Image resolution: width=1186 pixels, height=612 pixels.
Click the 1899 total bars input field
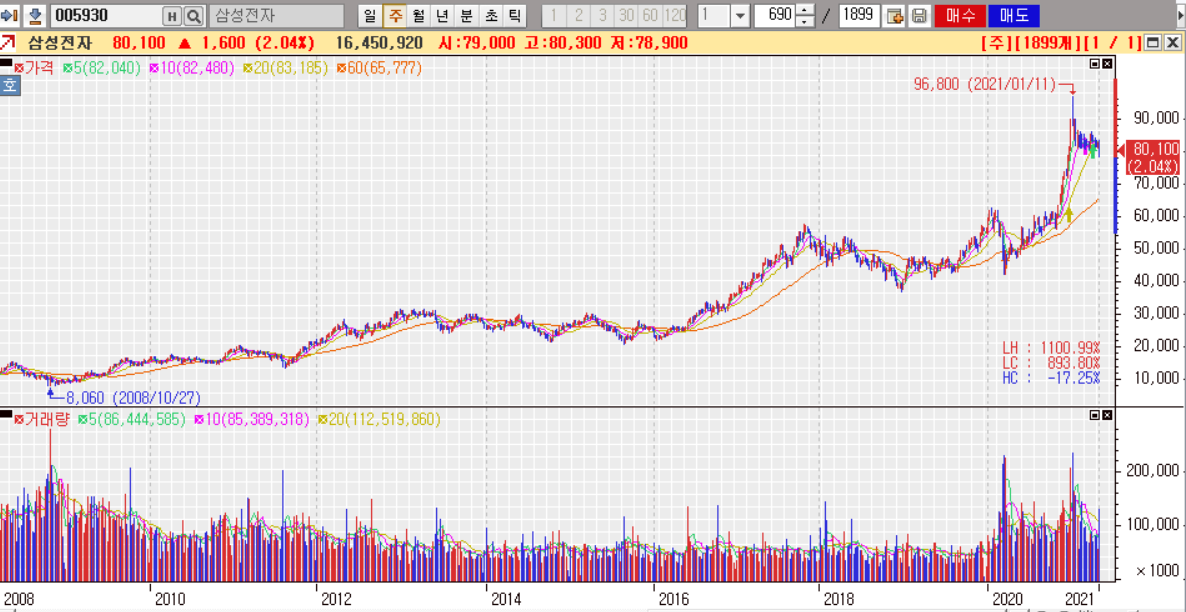[x=860, y=16]
